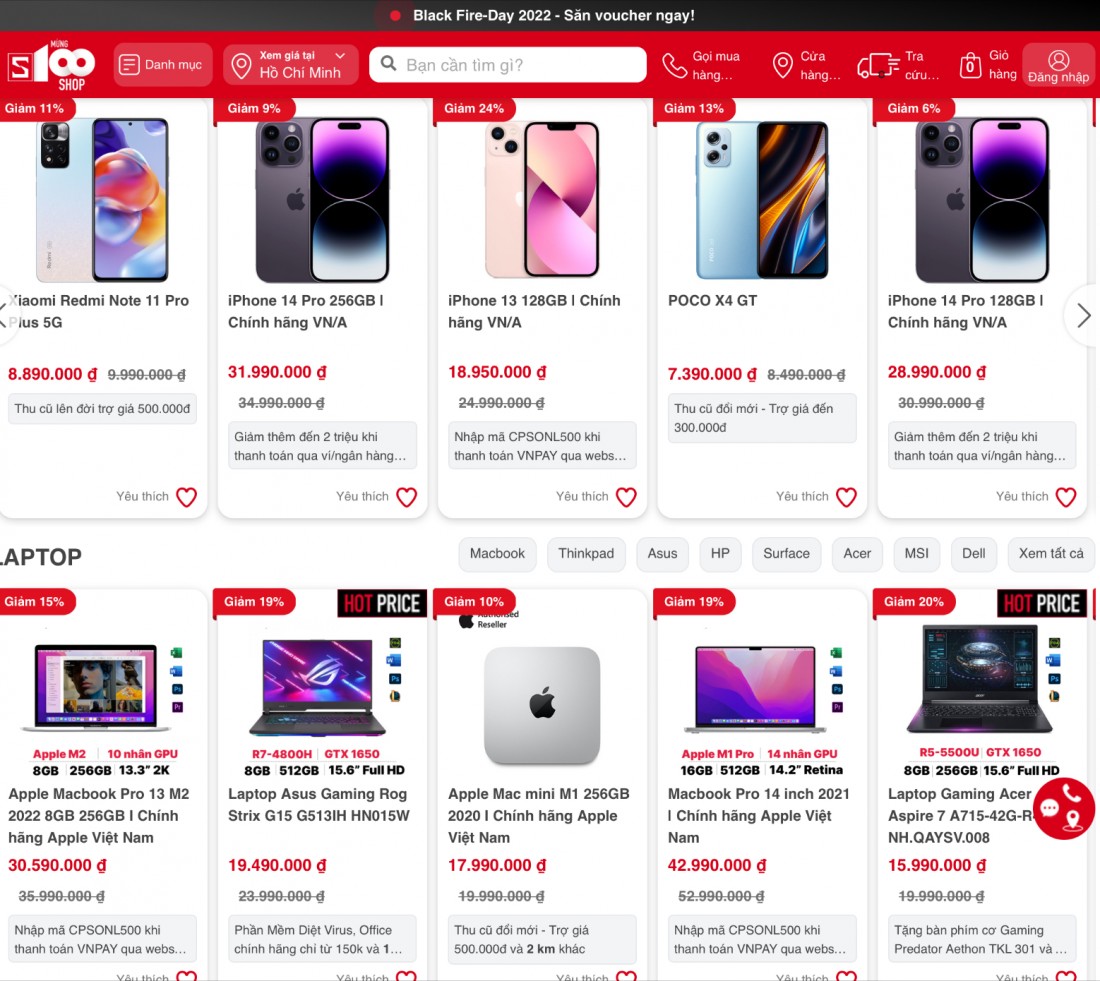Expand the Hồ Chí Minh location dropdown
The height and width of the screenshot is (981, 1100).
(291, 65)
